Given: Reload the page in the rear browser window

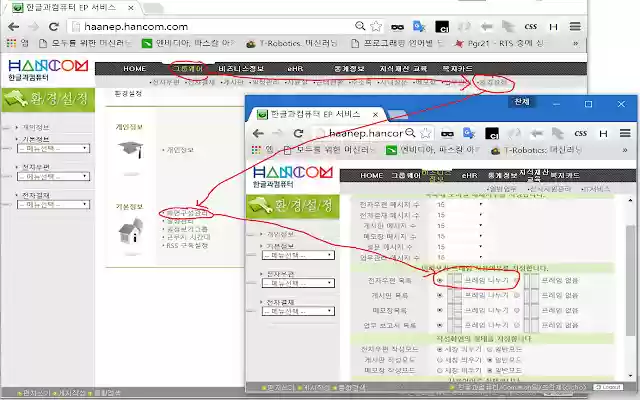Looking at the screenshot, I should 53,27.
